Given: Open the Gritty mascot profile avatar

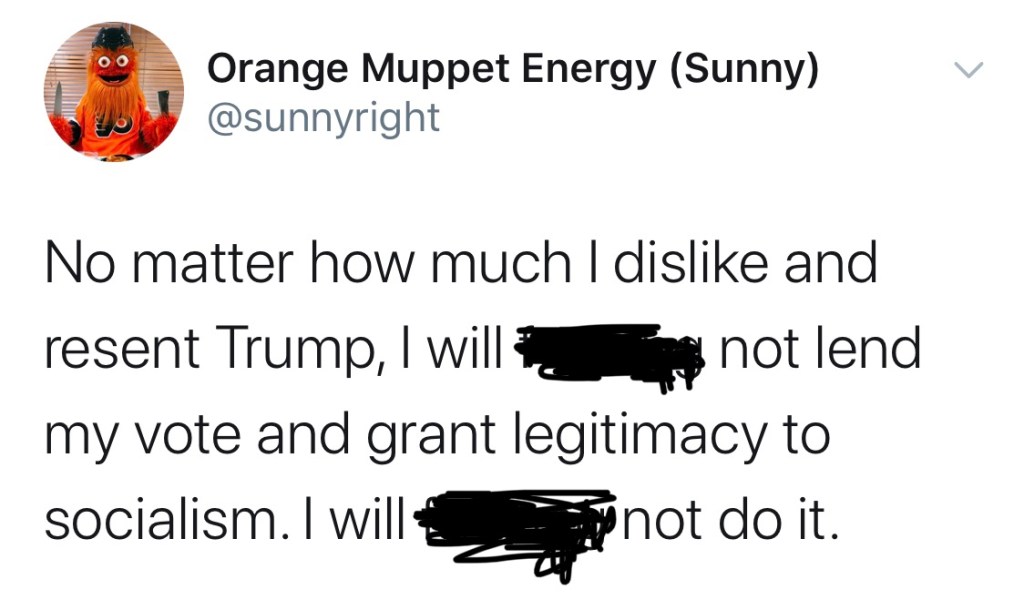Looking at the screenshot, I should pyautogui.click(x=112, y=92).
